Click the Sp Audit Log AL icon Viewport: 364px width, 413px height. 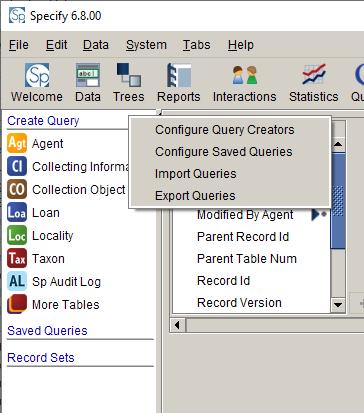coord(17,281)
